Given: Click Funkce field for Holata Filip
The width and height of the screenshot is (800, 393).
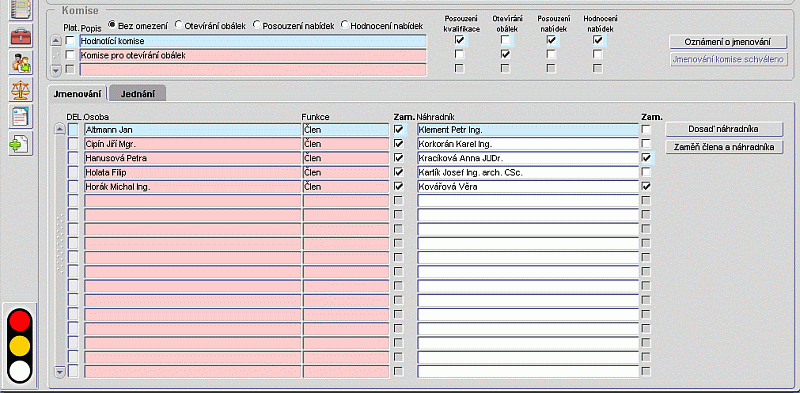Looking at the screenshot, I should pyautogui.click(x=346, y=173).
